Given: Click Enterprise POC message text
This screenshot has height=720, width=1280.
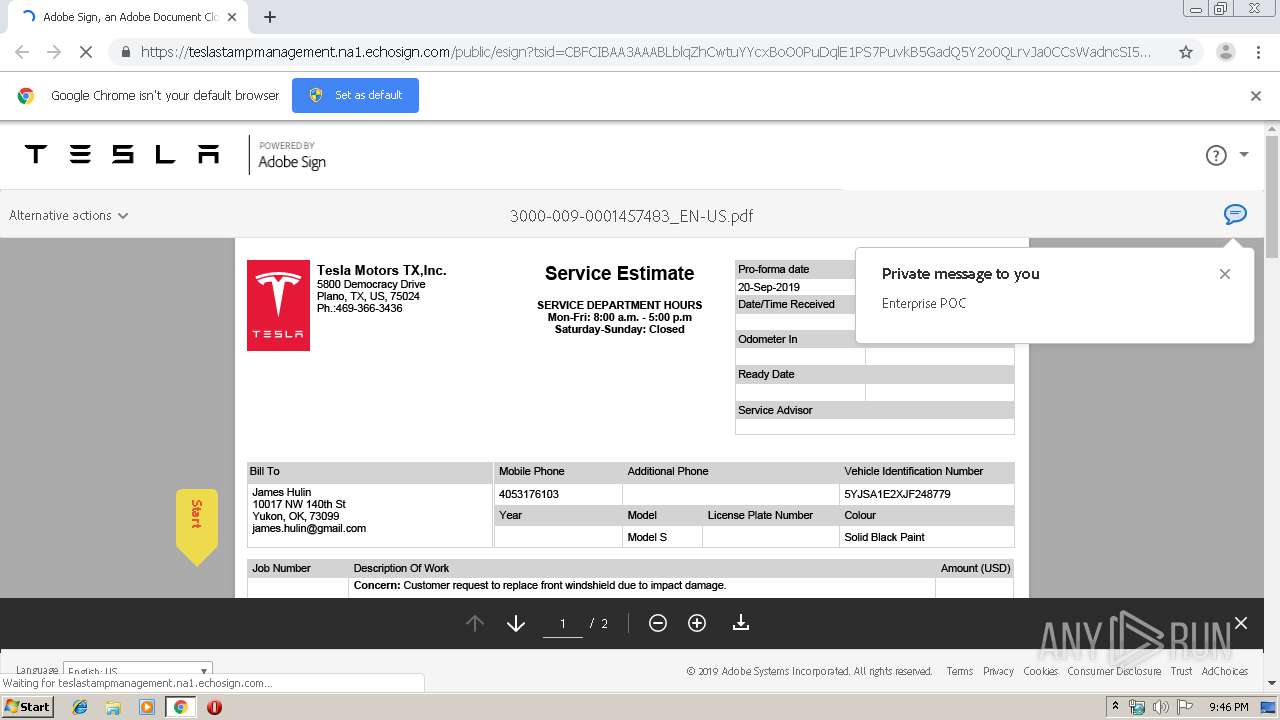Looking at the screenshot, I should 924,303.
